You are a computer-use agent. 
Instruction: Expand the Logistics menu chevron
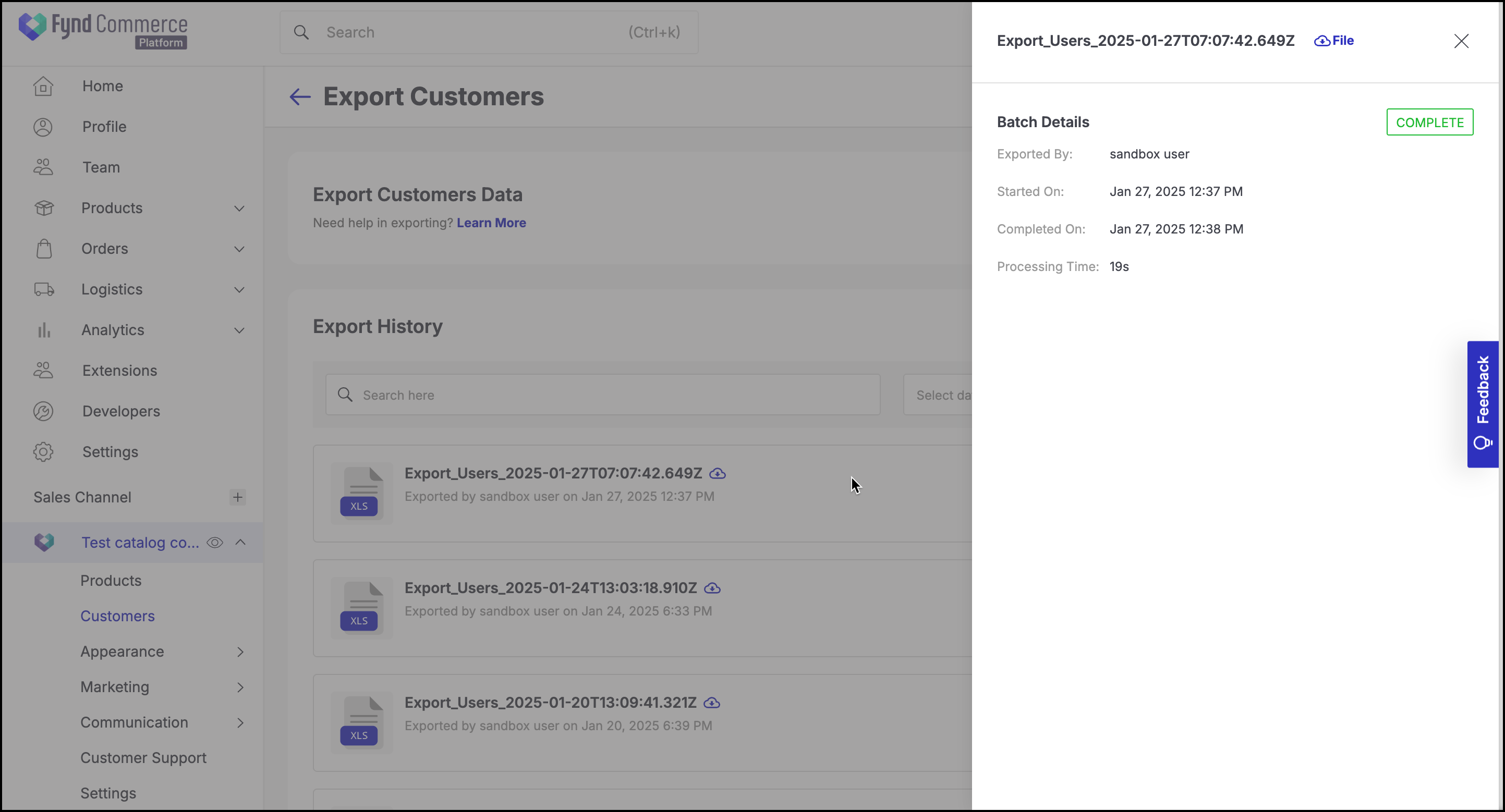239,290
